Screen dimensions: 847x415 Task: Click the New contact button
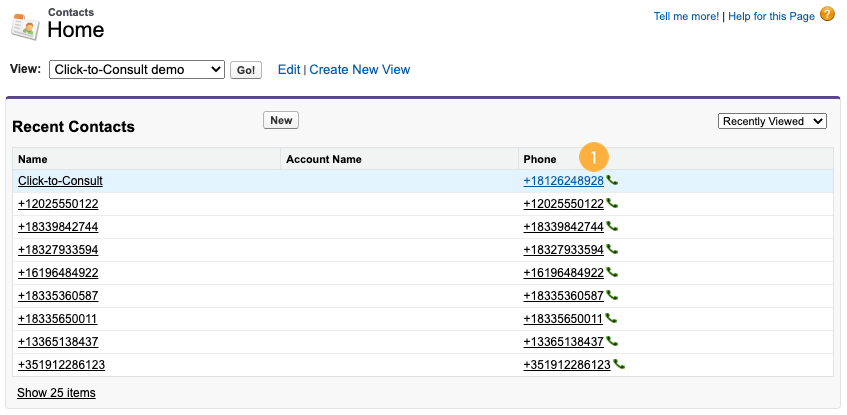click(x=281, y=120)
